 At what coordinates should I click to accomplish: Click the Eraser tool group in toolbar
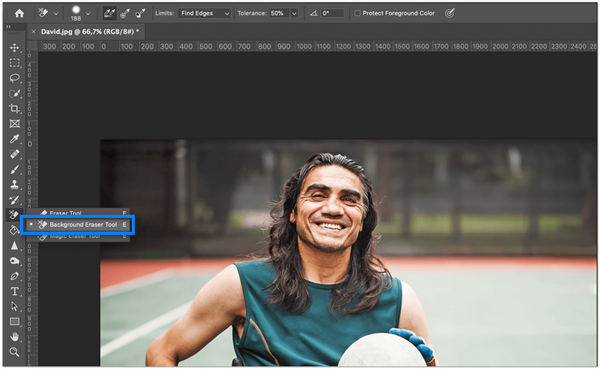(14, 215)
